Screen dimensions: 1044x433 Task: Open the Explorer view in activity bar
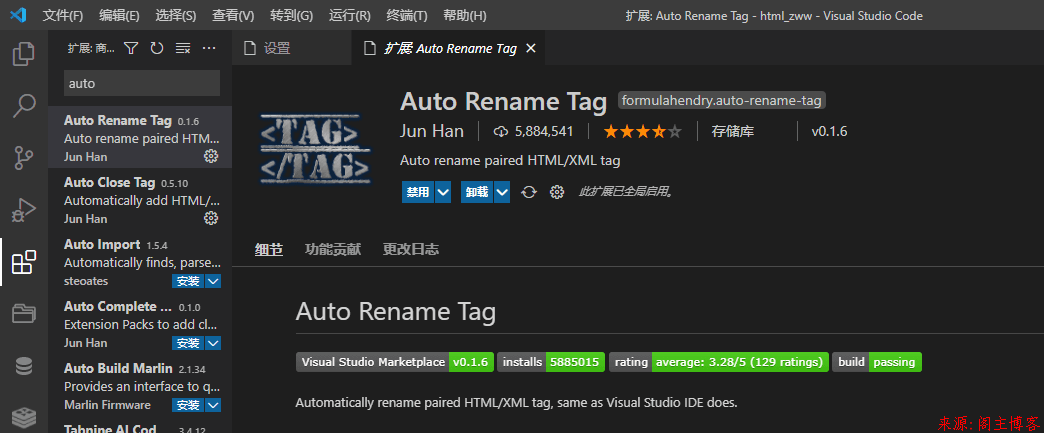point(23,53)
